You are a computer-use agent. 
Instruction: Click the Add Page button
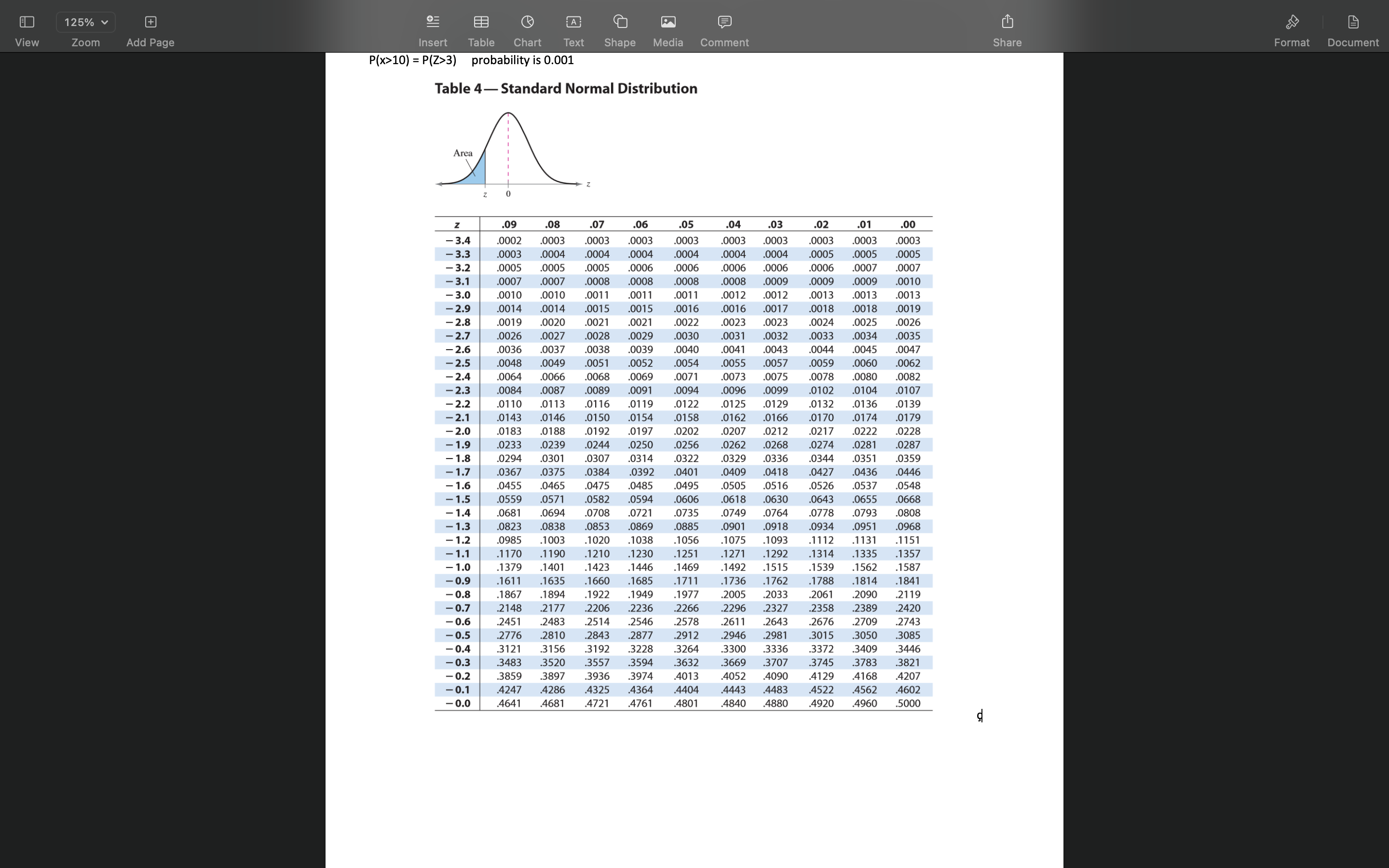click(x=149, y=22)
